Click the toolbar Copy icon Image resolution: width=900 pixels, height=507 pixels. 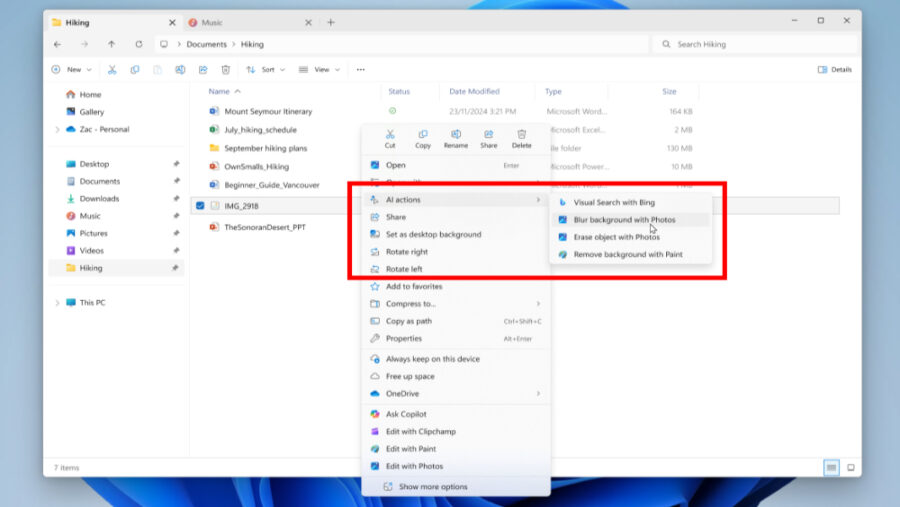(x=134, y=69)
